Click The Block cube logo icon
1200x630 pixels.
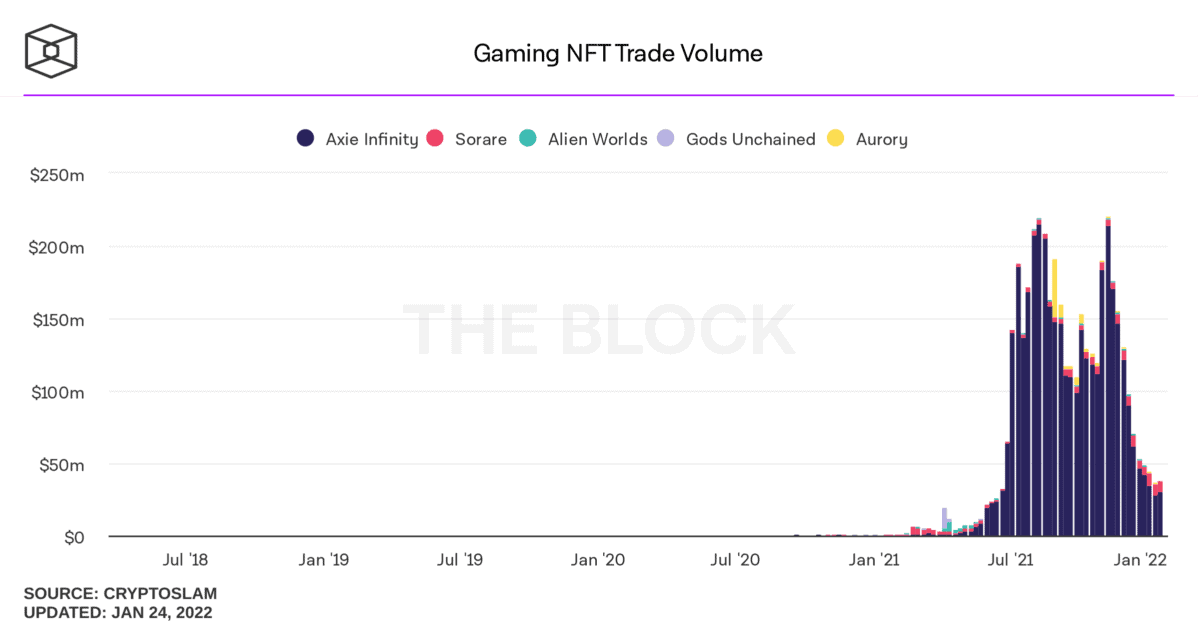(51, 52)
